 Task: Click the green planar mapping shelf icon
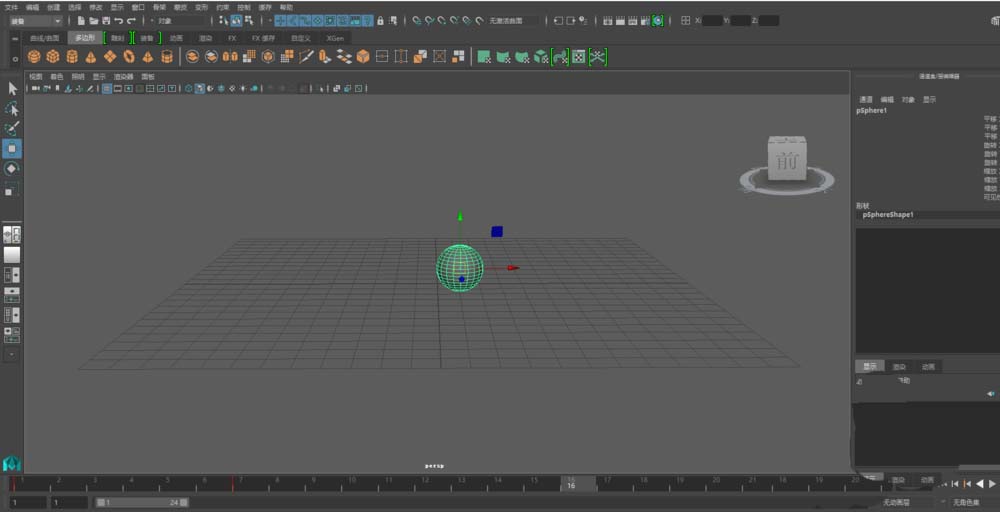coord(484,57)
